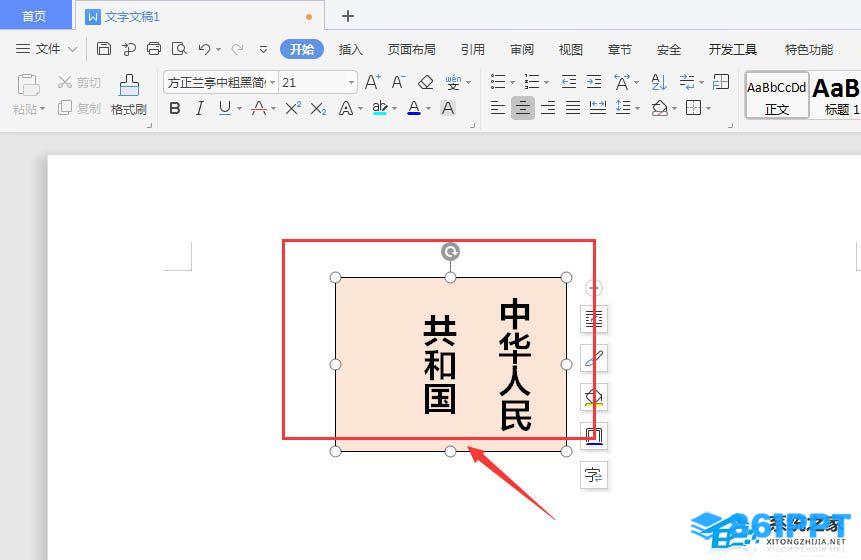Viewport: 861px width, 560px height.
Task: Switch to the 页面布局 tab
Action: (411, 49)
